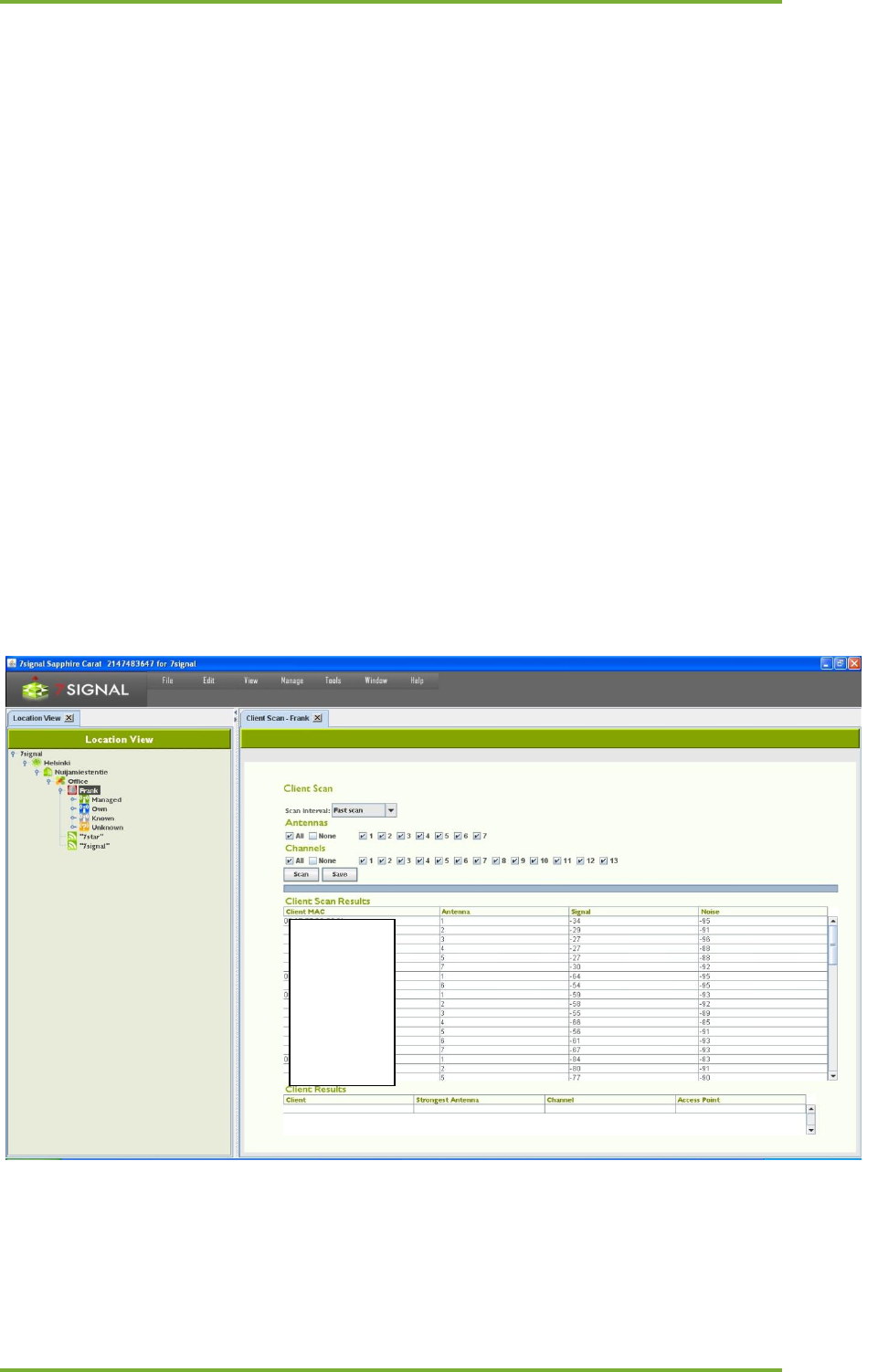Click the Strongest Antenna column header
878x1372 pixels.
(x=480, y=1100)
